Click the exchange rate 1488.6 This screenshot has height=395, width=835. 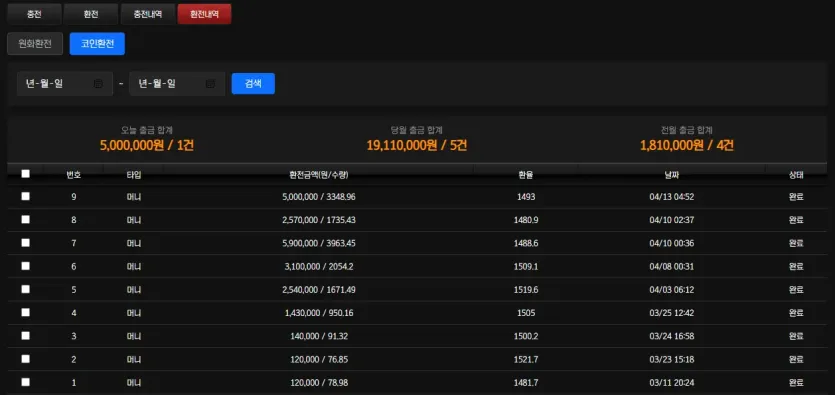point(526,243)
